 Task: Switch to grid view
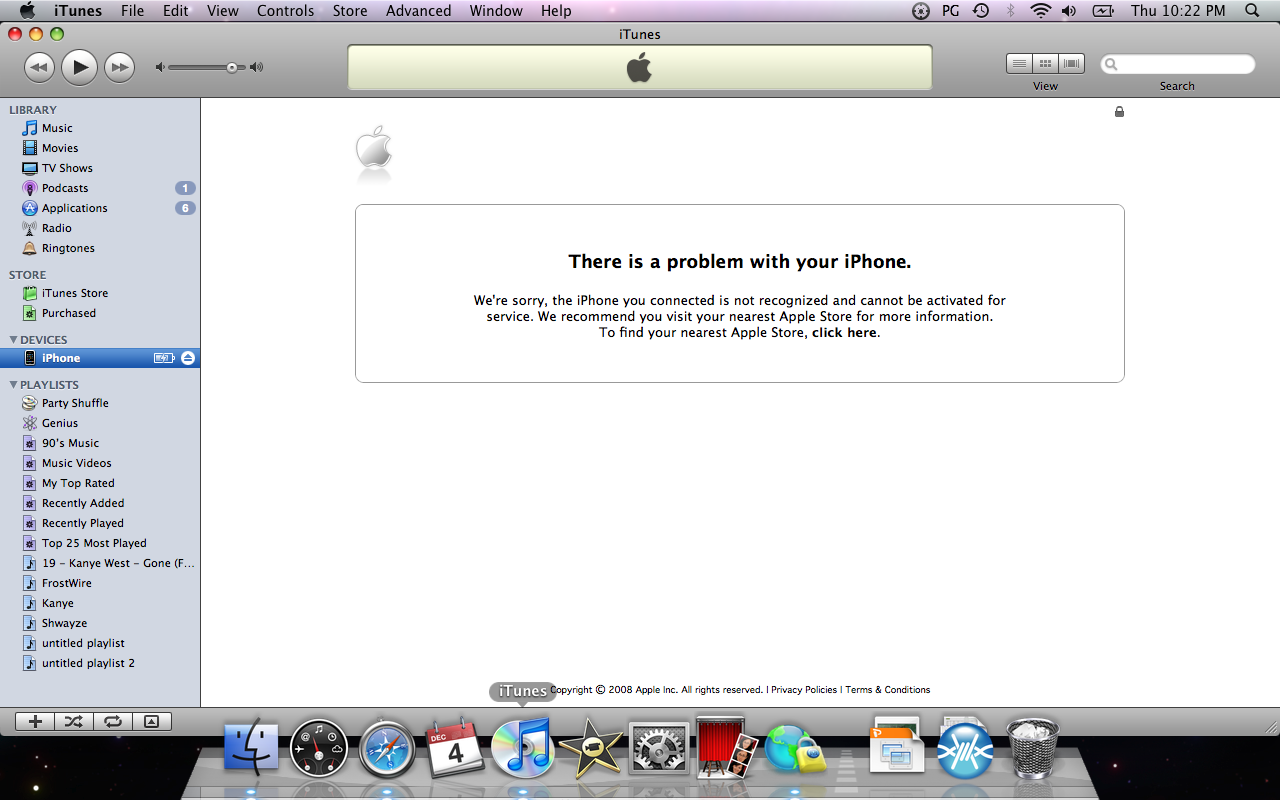point(1045,64)
